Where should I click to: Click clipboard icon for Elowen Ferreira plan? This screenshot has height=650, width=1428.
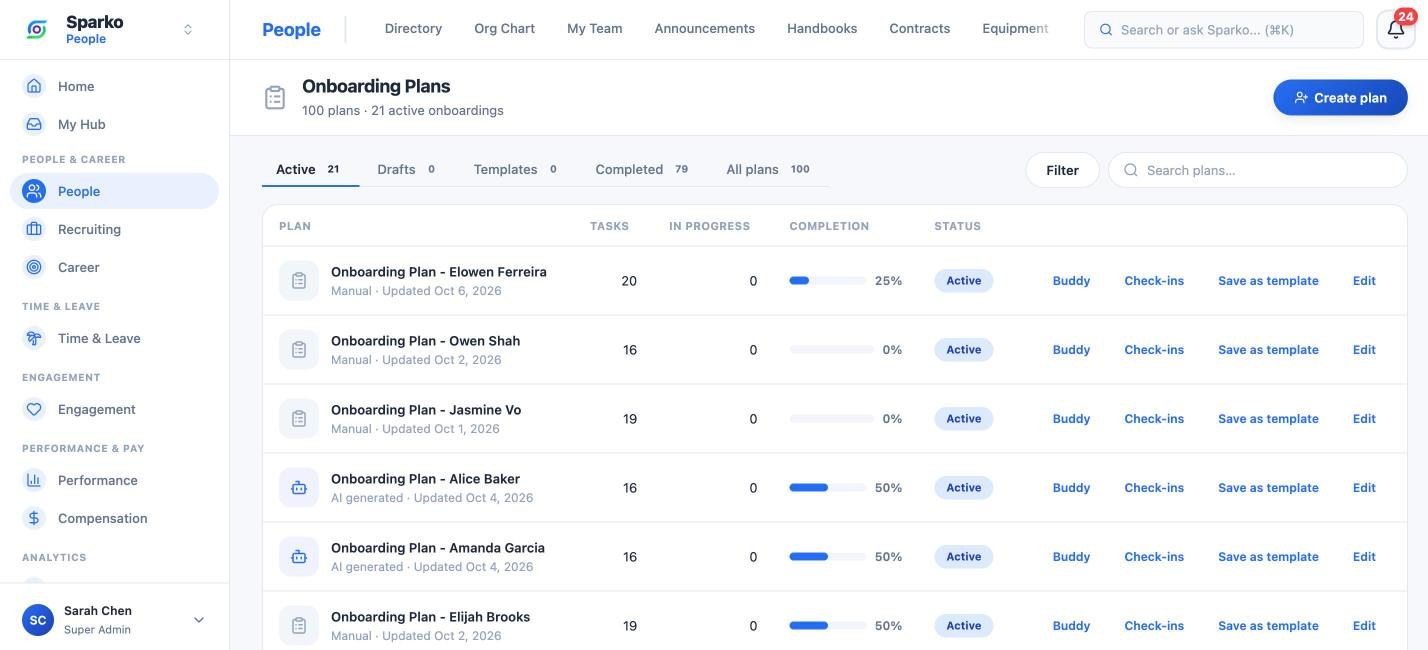click(x=299, y=281)
